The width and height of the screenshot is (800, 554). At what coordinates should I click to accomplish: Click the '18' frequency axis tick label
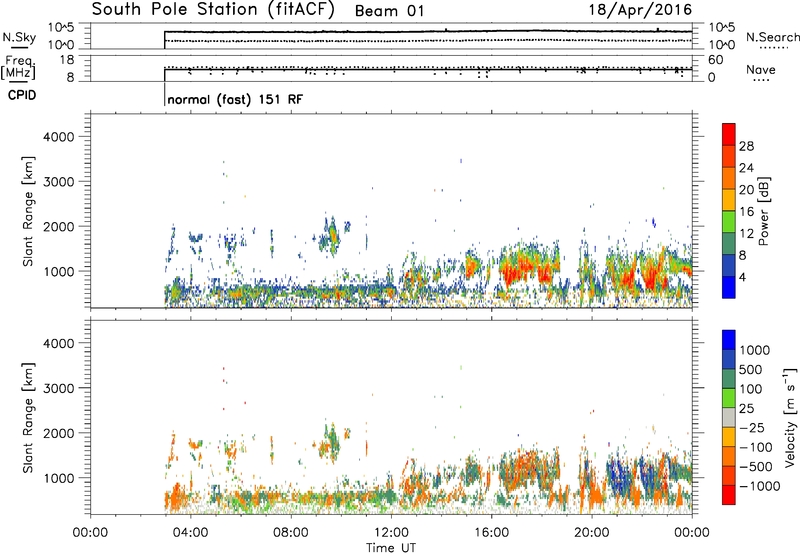tap(67, 60)
